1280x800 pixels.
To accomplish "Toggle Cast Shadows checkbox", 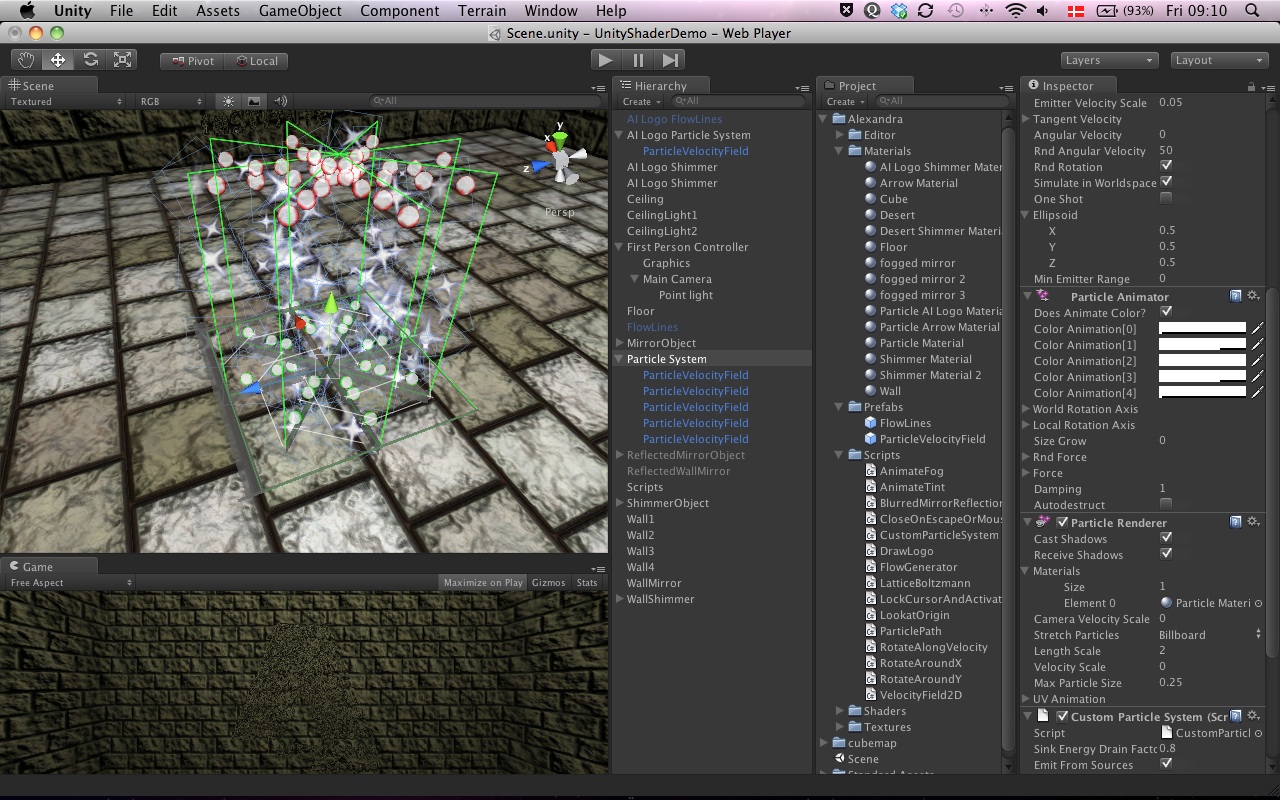I will tap(1166, 538).
